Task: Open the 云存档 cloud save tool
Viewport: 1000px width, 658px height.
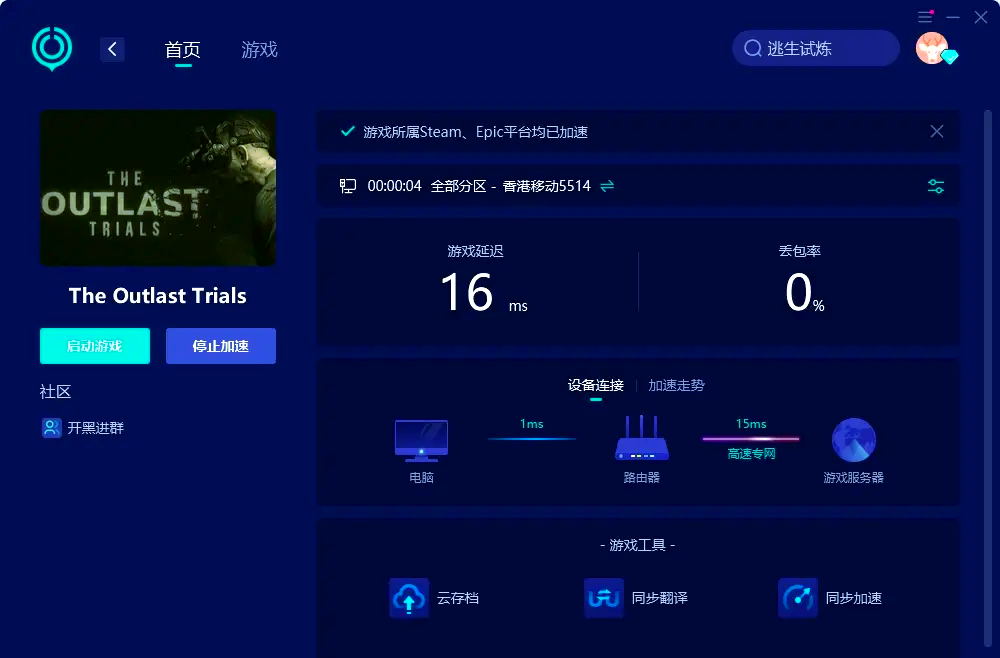Action: point(434,598)
